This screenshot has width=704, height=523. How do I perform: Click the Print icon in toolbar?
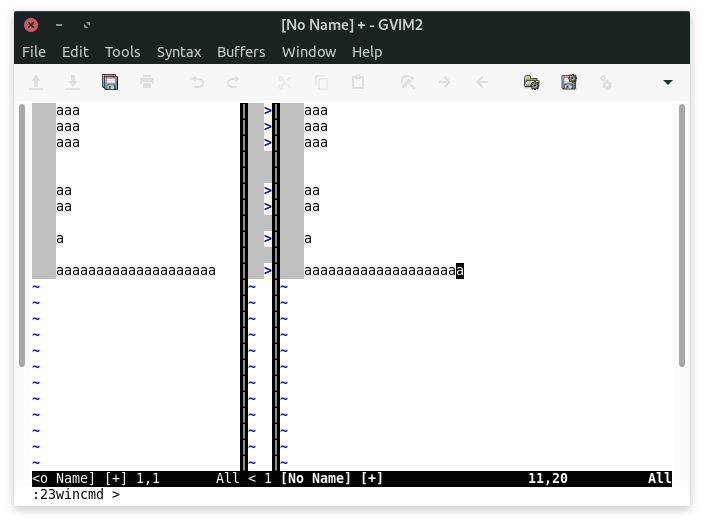147,82
